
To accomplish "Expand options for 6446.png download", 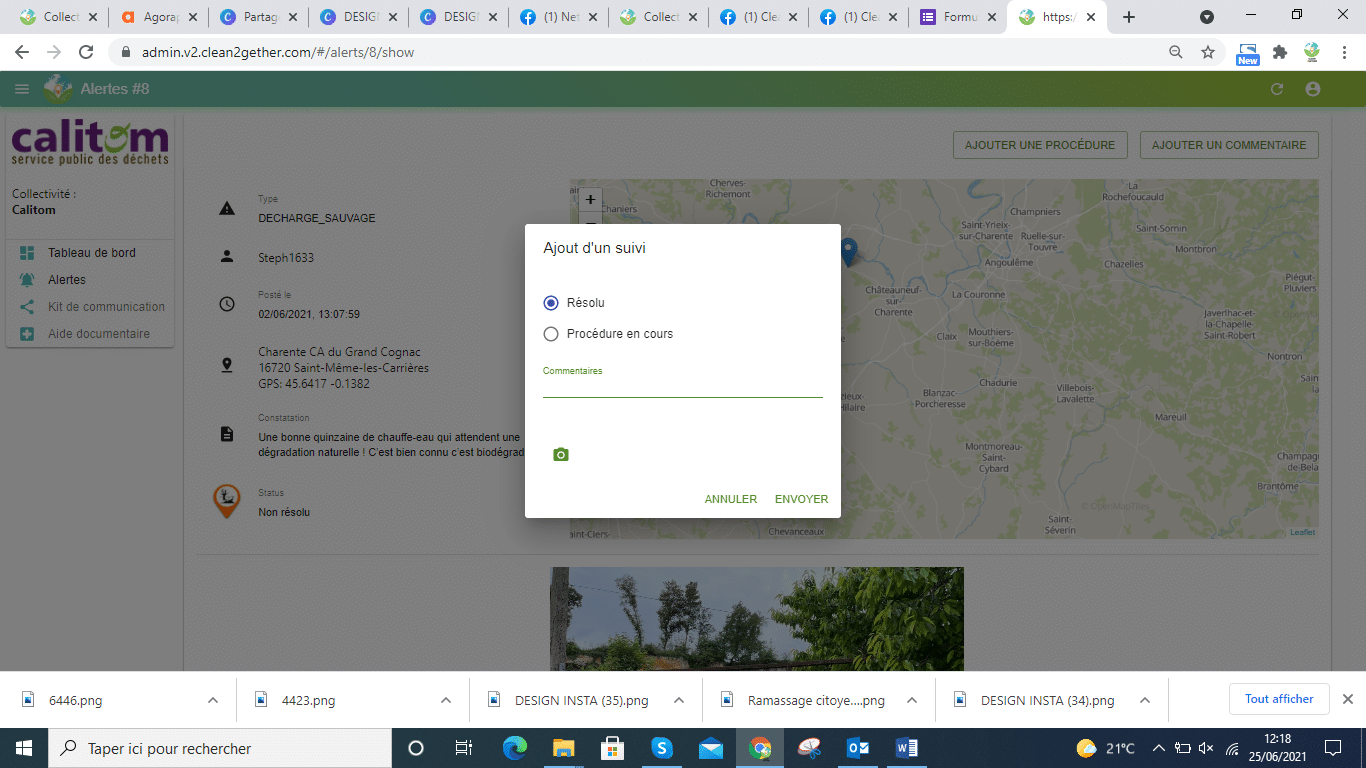I will point(212,700).
